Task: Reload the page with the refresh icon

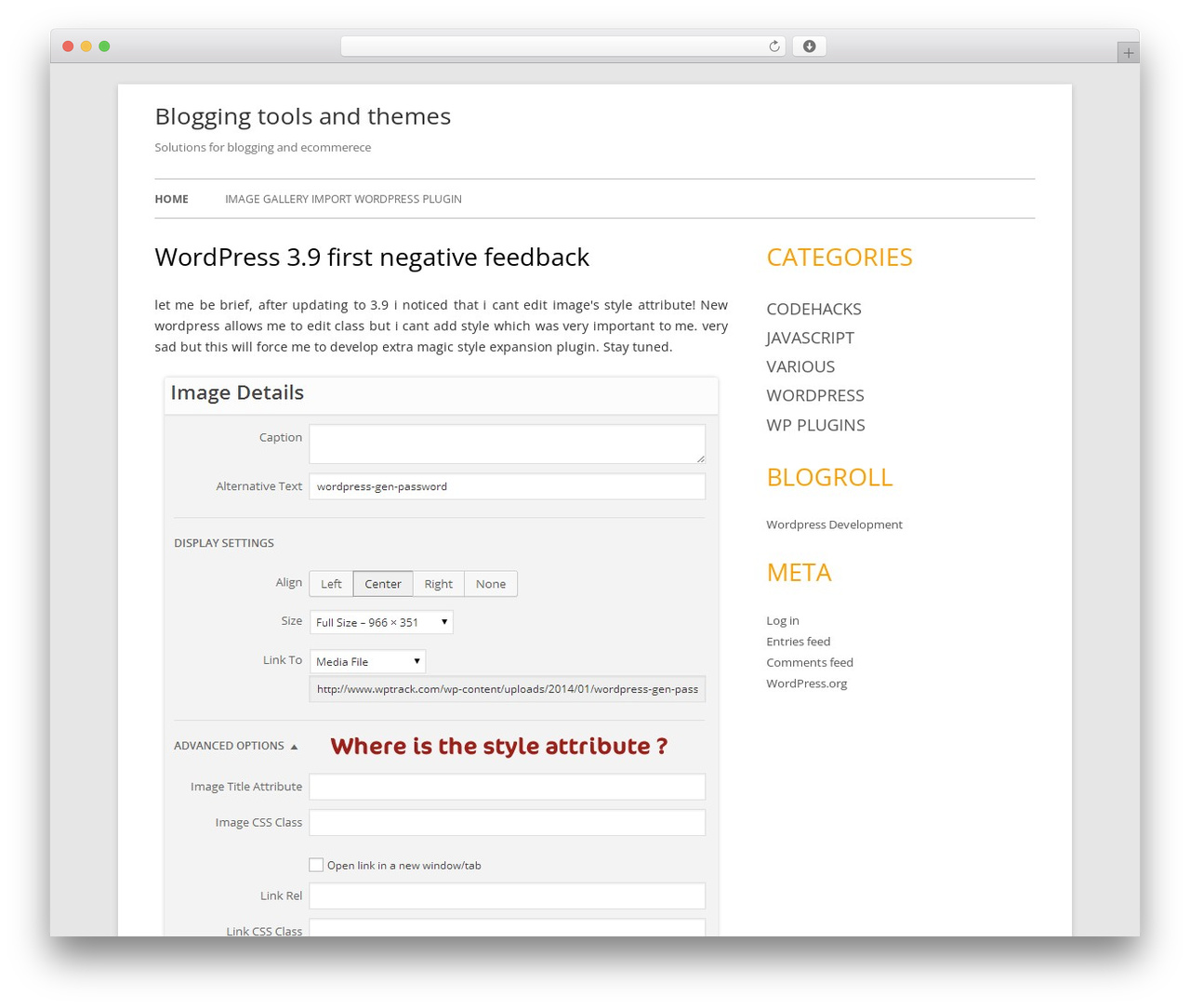Action: point(773,46)
